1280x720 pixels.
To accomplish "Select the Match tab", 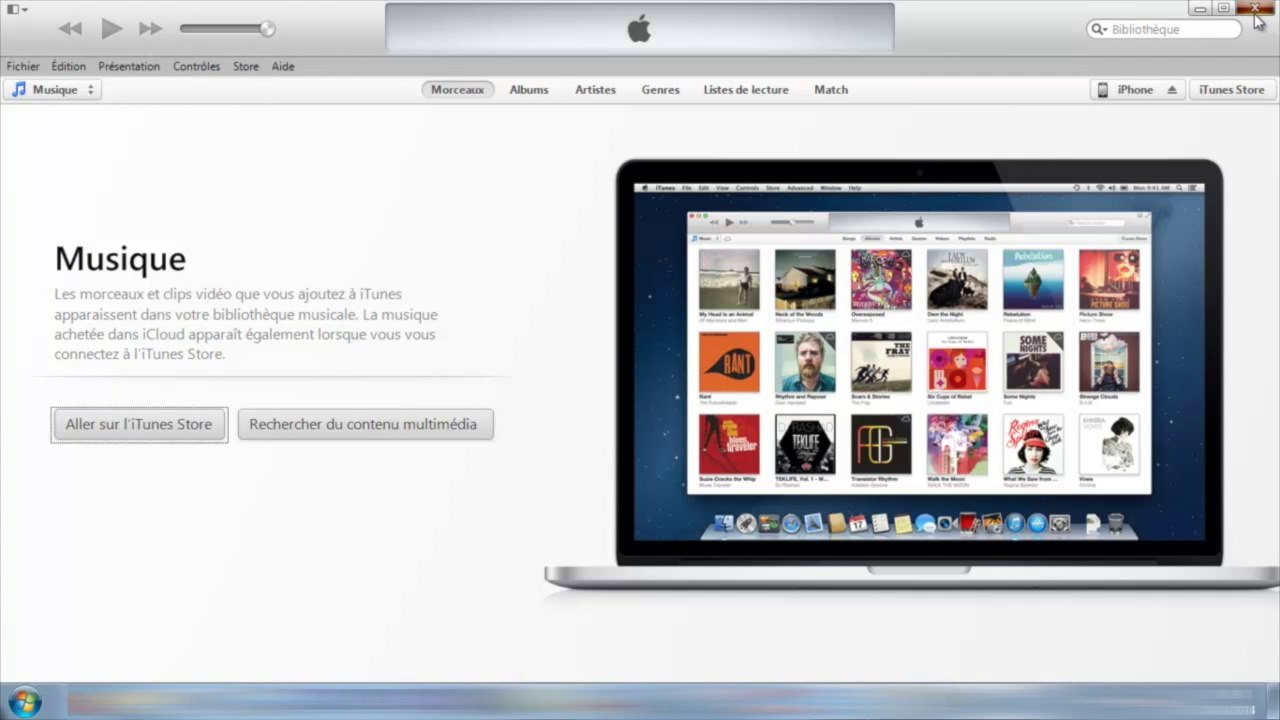I will (831, 90).
